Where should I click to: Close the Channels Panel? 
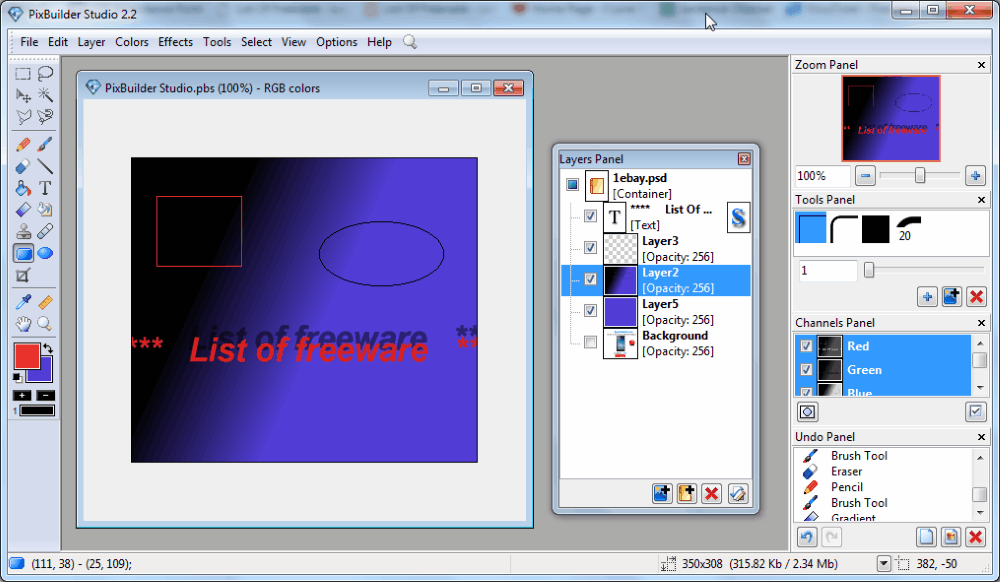pyautogui.click(x=981, y=323)
